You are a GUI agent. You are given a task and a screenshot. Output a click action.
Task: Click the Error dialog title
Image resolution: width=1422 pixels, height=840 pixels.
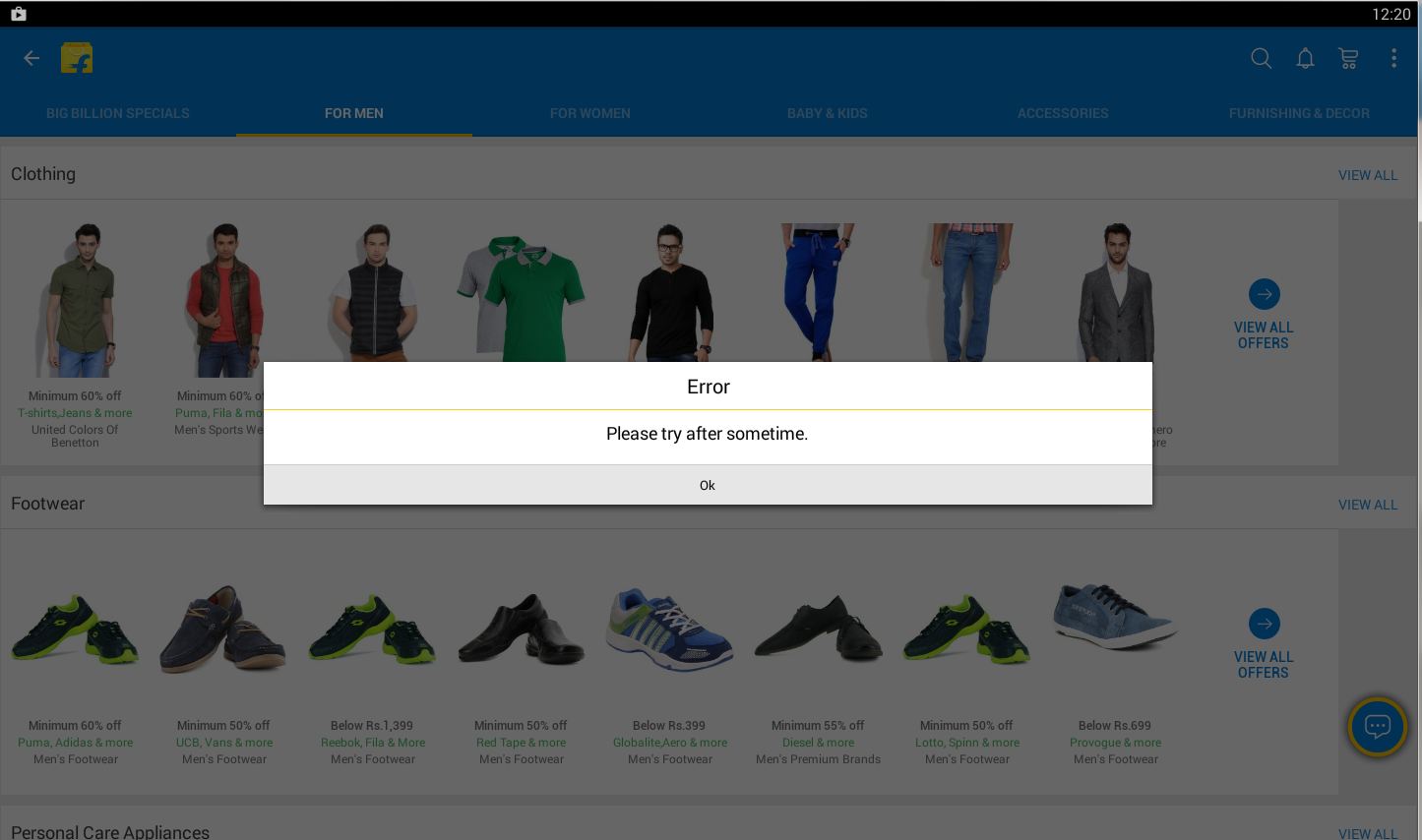pyautogui.click(x=709, y=387)
